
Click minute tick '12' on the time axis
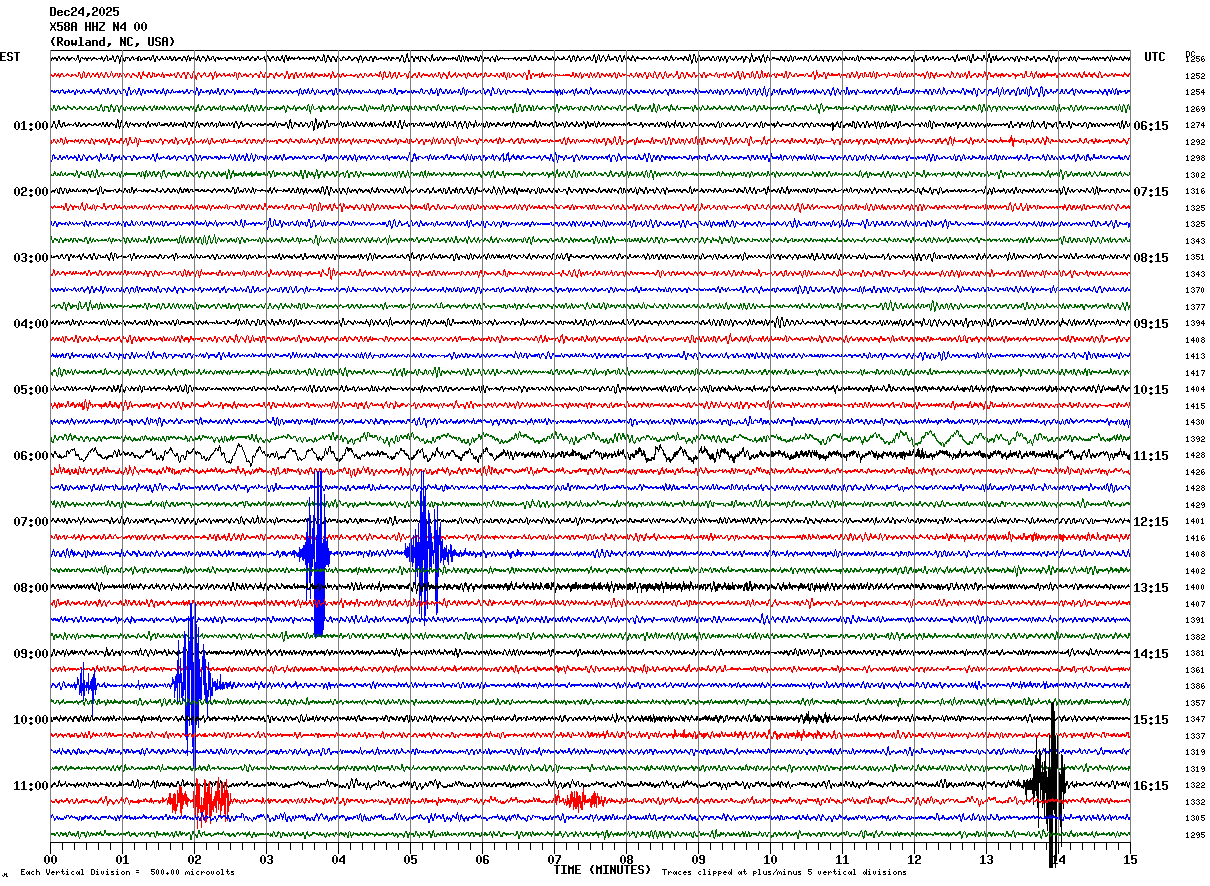[x=914, y=859]
